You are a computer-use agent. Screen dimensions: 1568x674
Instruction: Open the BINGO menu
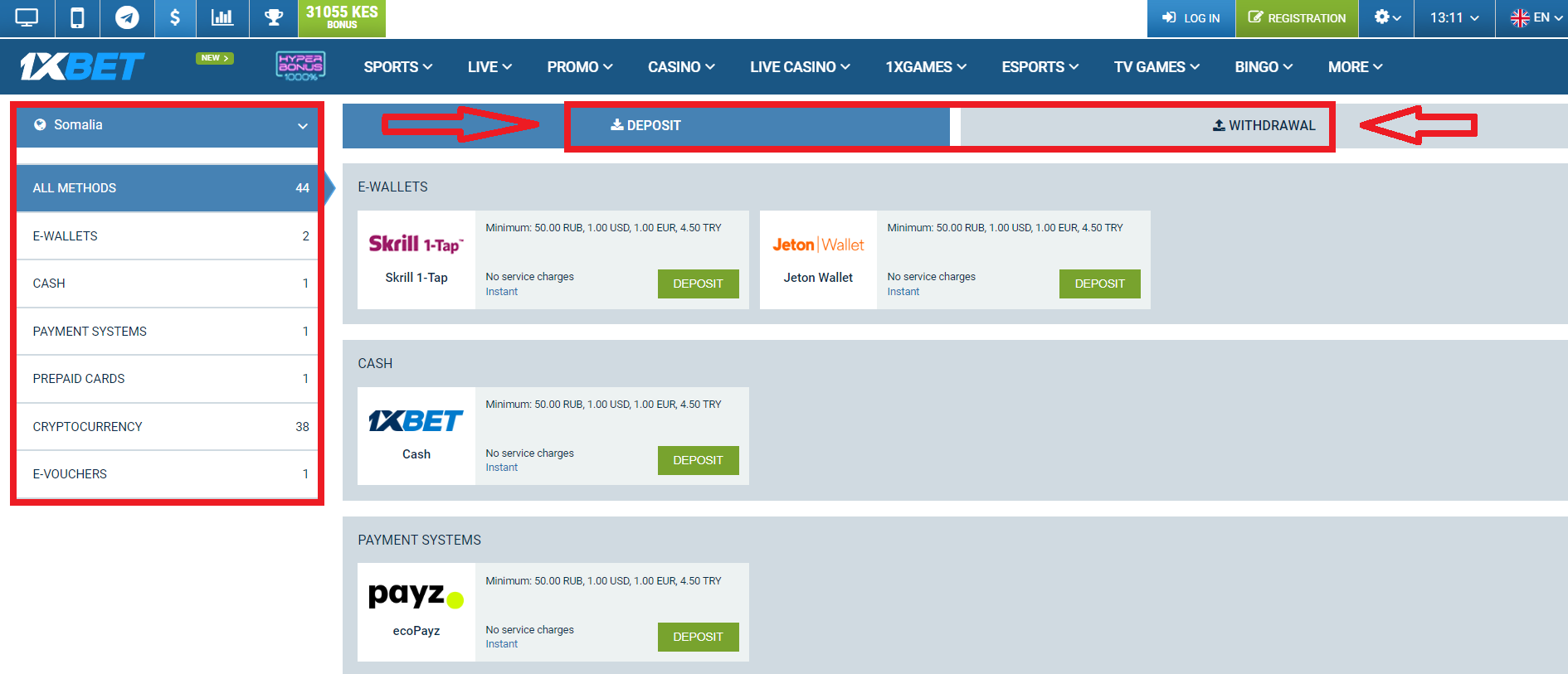coord(1264,67)
